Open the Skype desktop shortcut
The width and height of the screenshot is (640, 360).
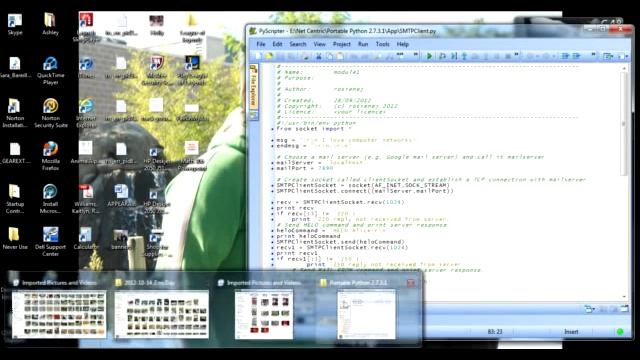click(15, 24)
